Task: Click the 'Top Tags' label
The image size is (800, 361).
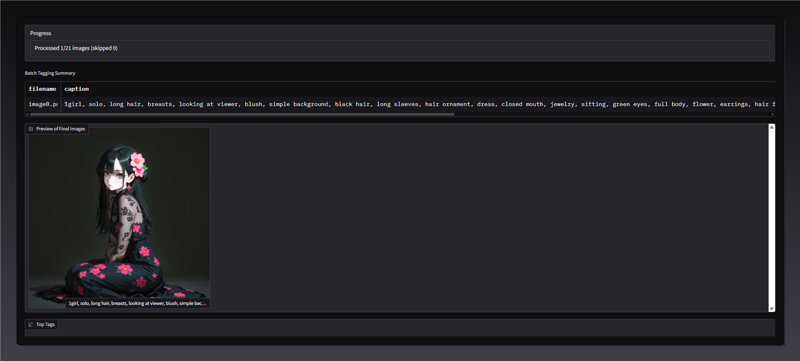Action: [x=45, y=324]
